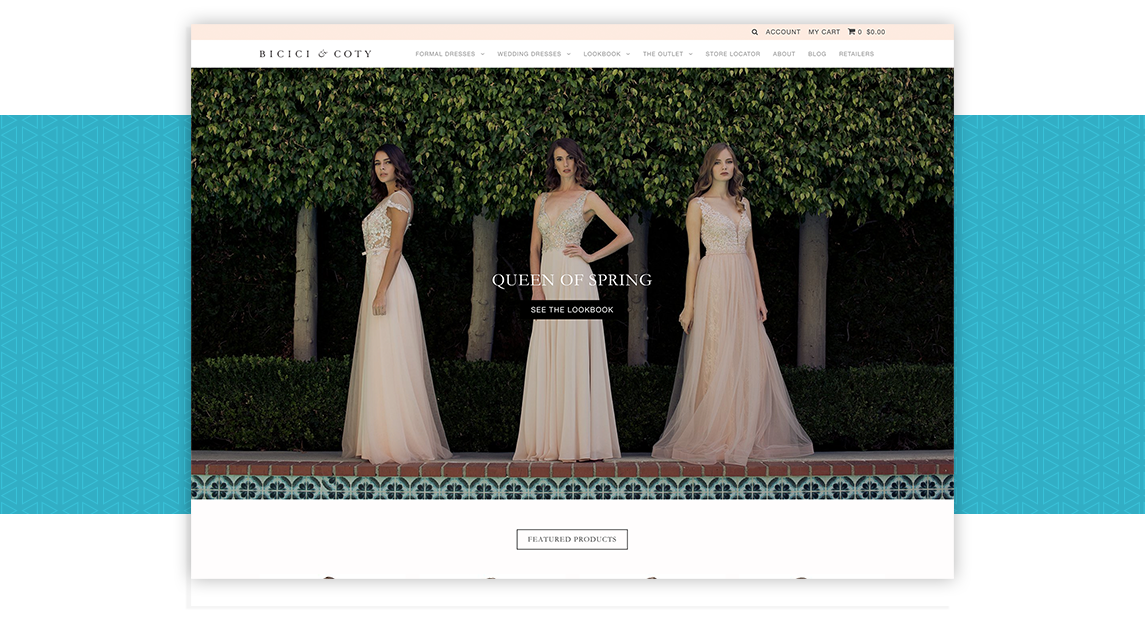Open the Formal Dresses menu
Screen dimensions: 1145x630
(445, 54)
